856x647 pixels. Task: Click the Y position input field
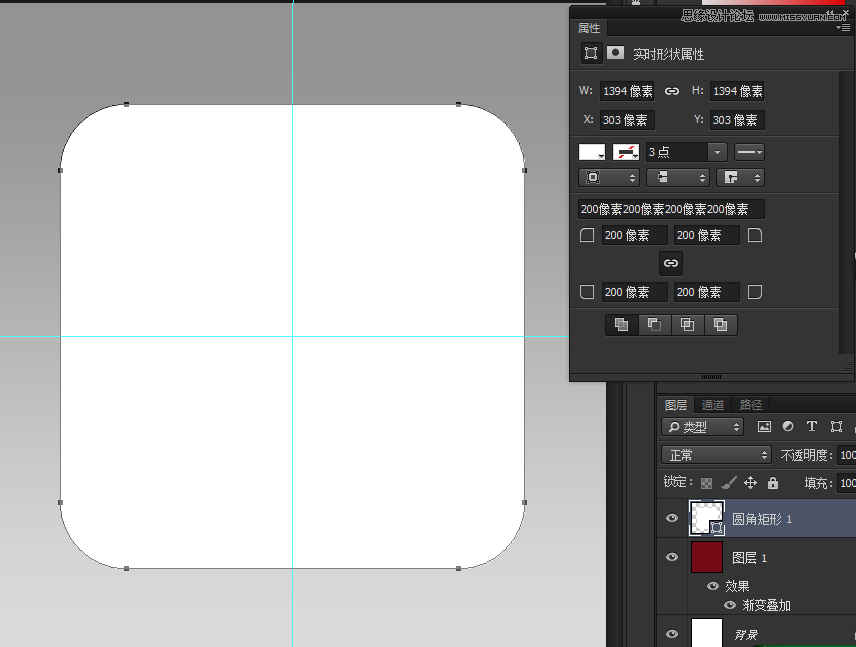[737, 120]
